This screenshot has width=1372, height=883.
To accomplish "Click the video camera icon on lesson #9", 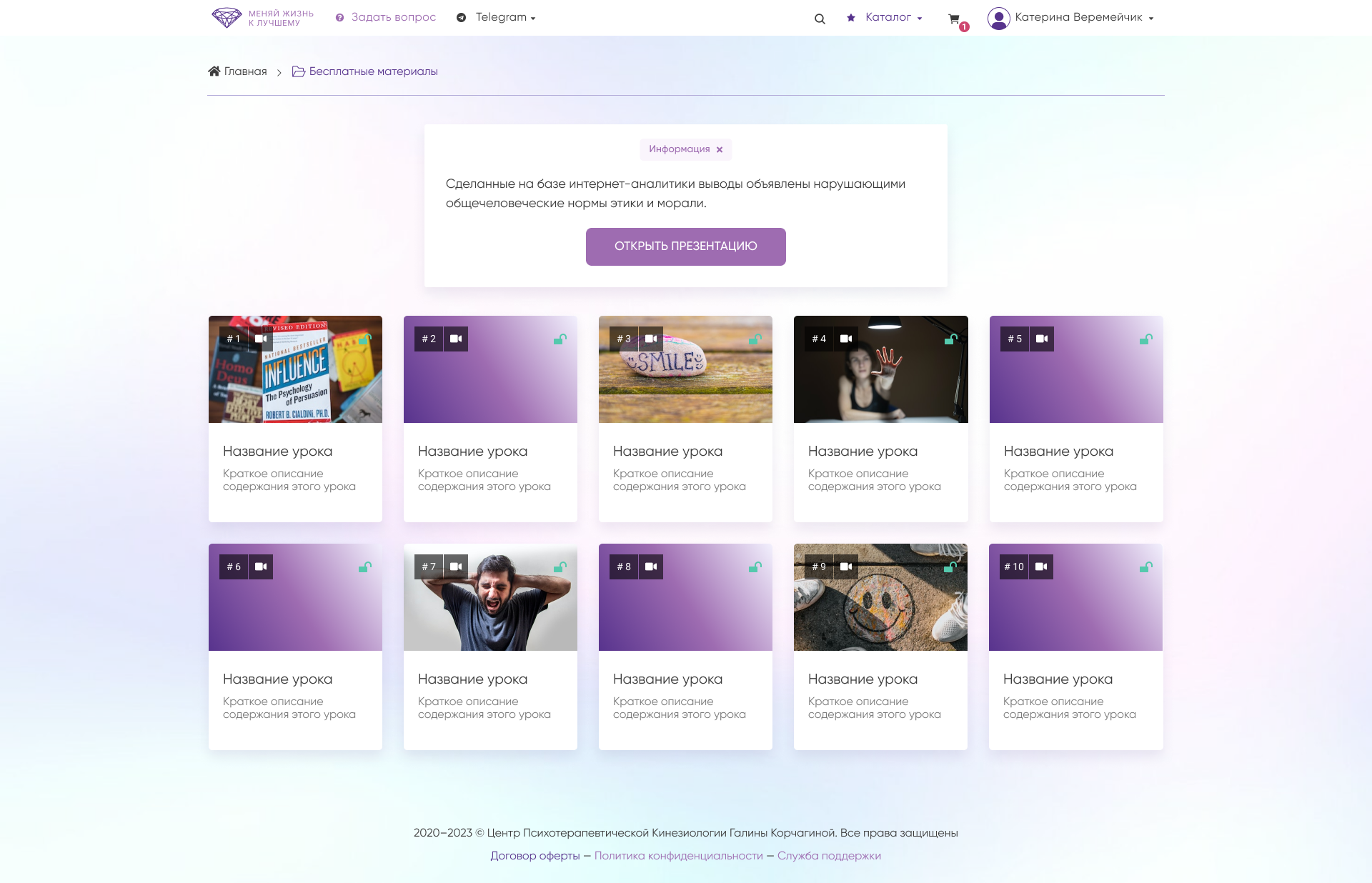I will (x=846, y=567).
